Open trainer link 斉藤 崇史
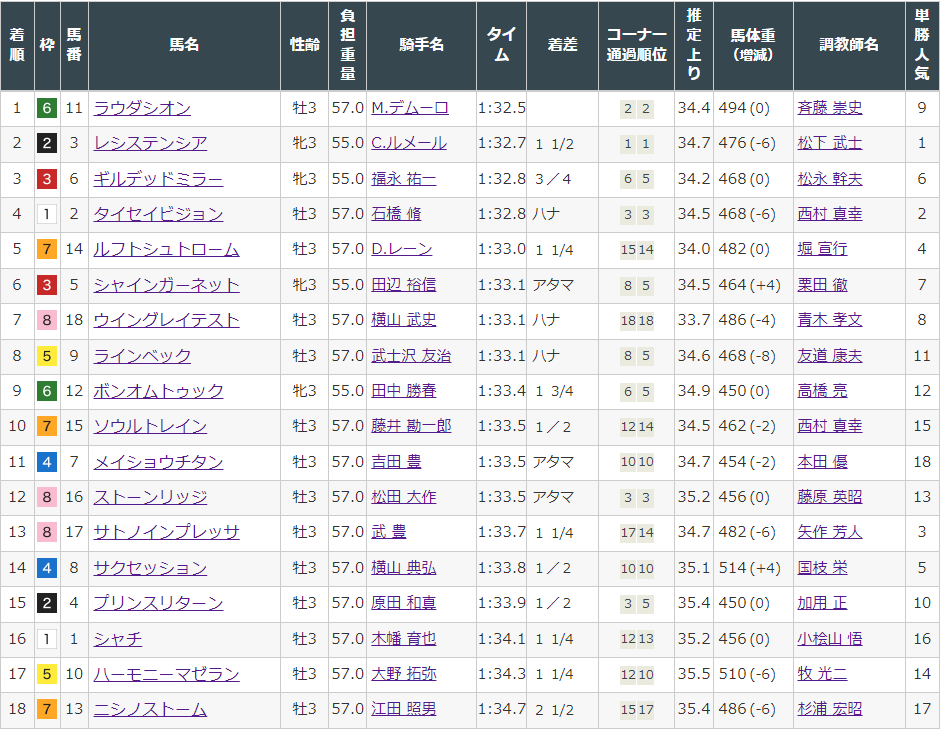 [830, 108]
